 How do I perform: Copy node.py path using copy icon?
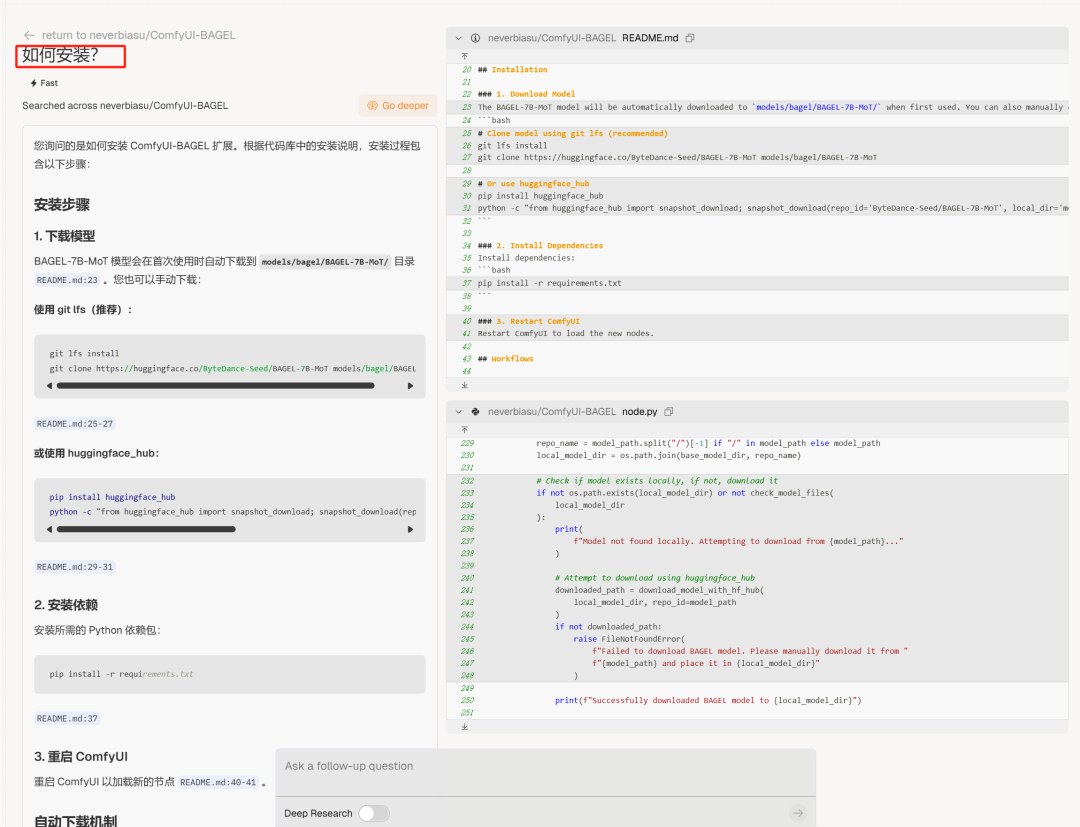point(668,411)
